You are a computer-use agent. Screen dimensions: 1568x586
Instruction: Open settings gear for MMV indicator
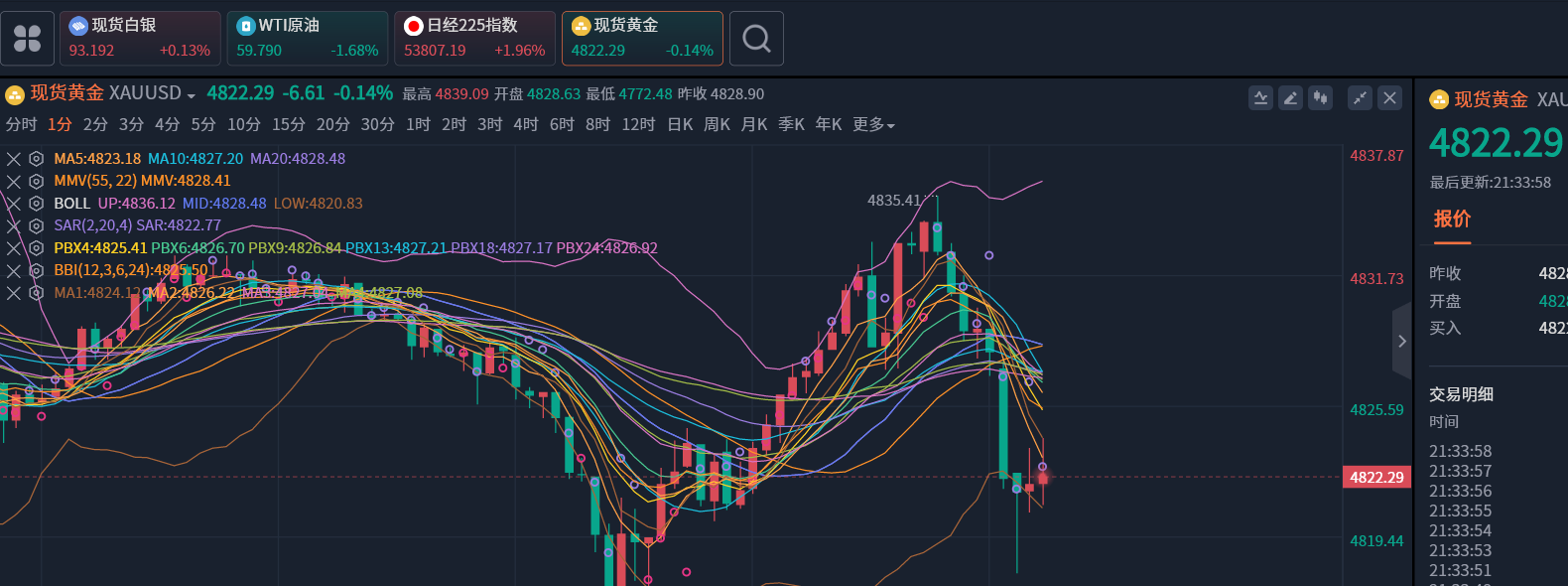coord(37,181)
